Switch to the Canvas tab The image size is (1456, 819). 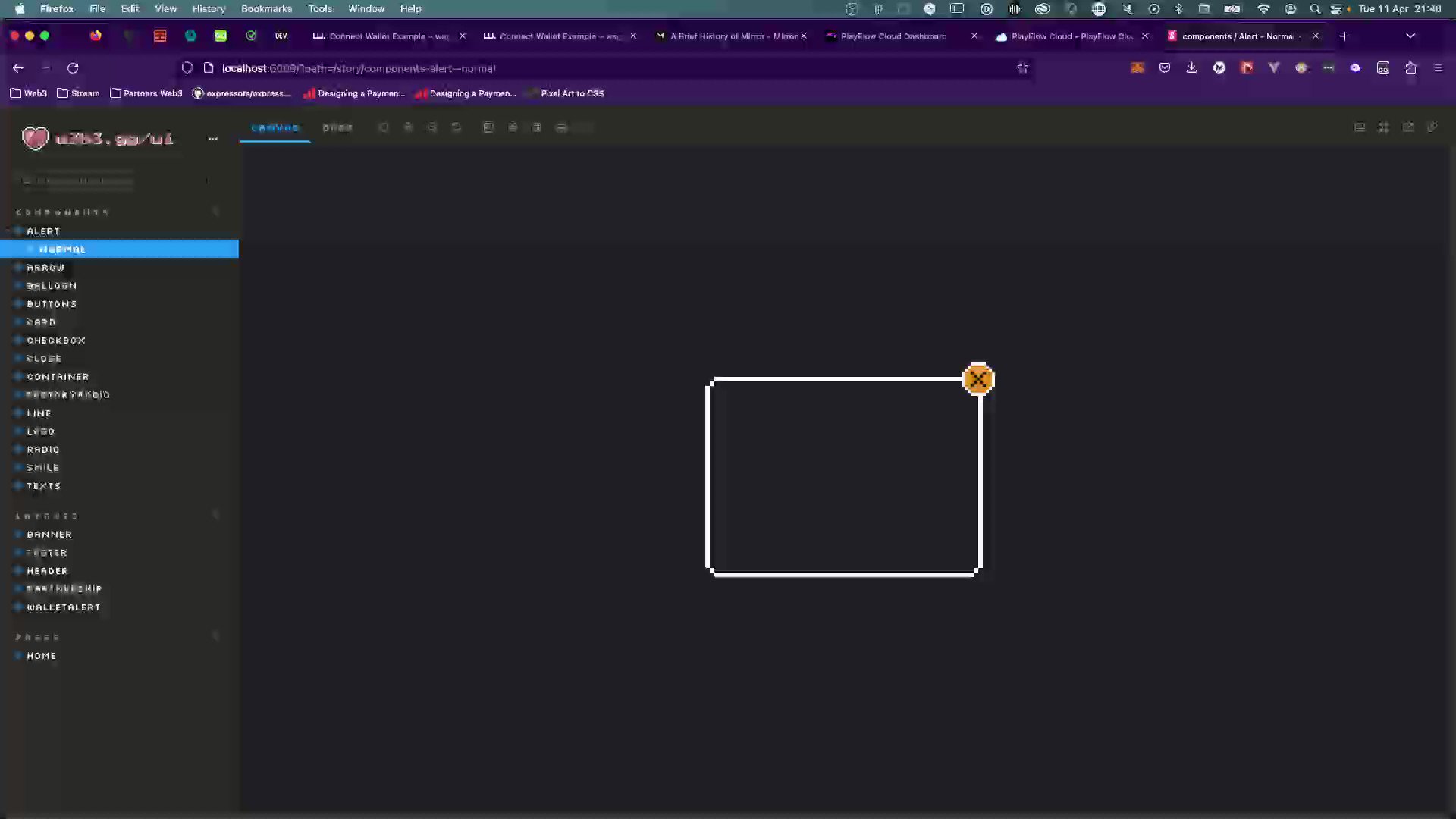point(275,127)
